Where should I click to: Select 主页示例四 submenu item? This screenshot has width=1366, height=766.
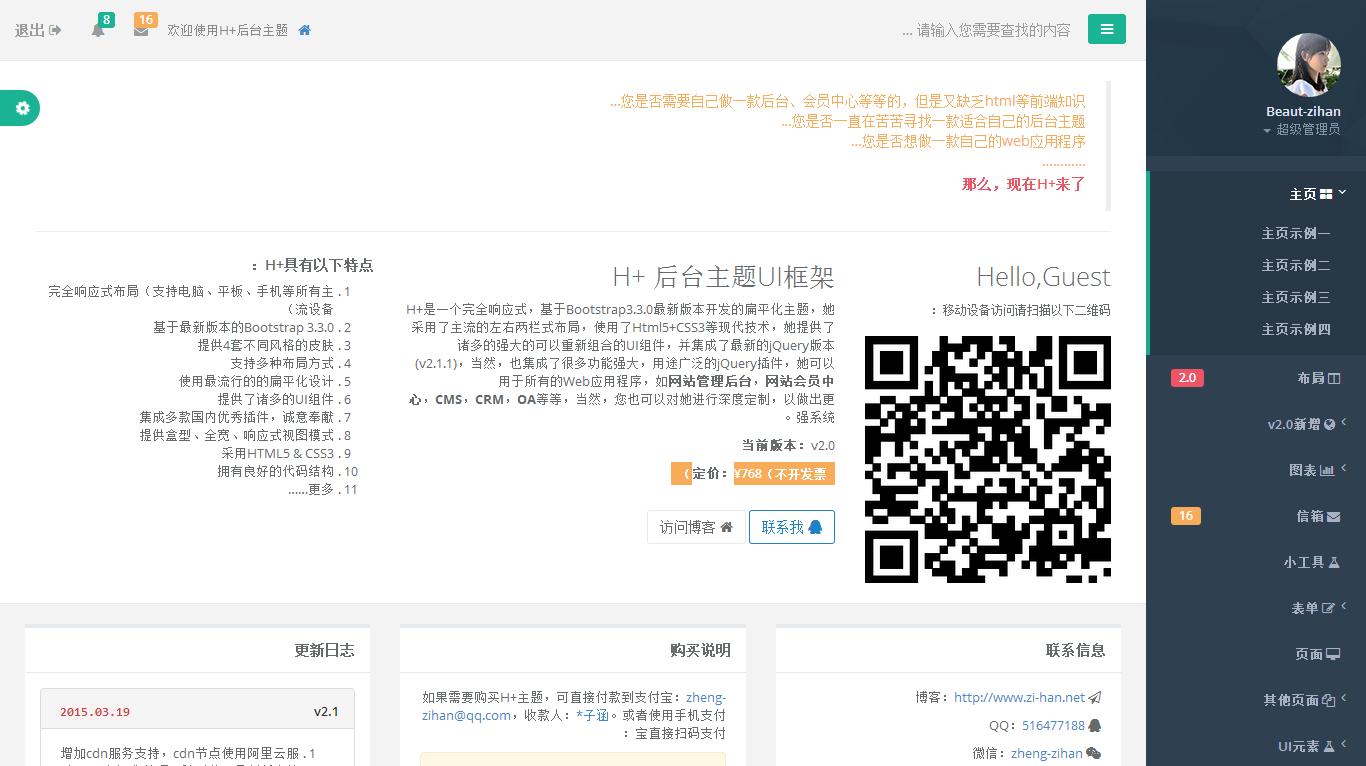(x=1295, y=329)
